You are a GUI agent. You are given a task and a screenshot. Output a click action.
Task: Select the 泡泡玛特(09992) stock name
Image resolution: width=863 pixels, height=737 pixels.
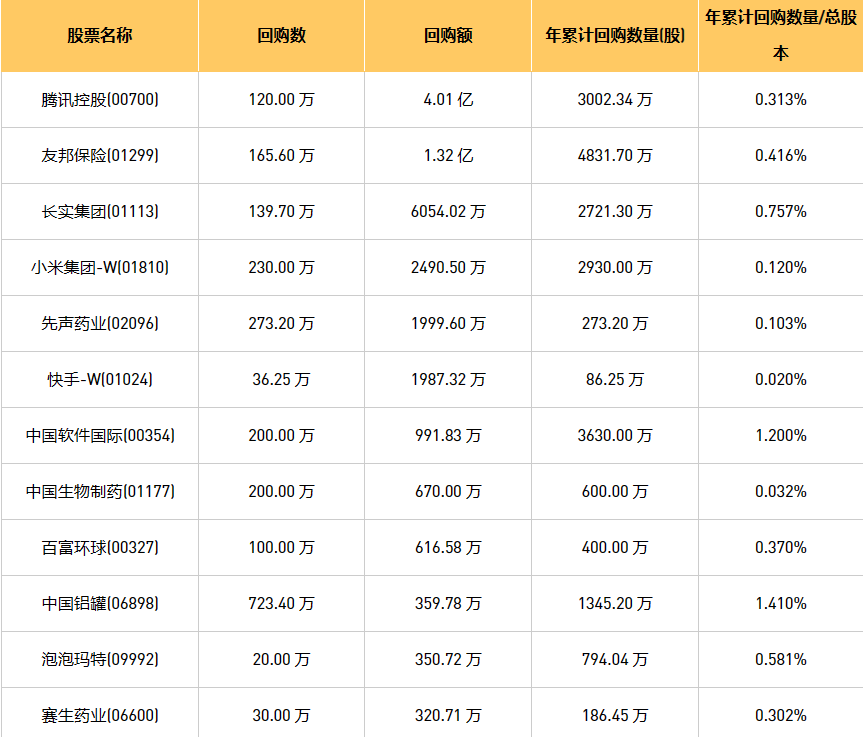[x=100, y=659]
